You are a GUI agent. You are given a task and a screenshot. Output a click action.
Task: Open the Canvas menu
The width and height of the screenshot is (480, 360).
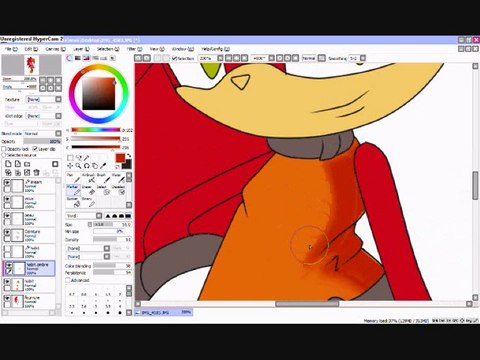[55, 49]
